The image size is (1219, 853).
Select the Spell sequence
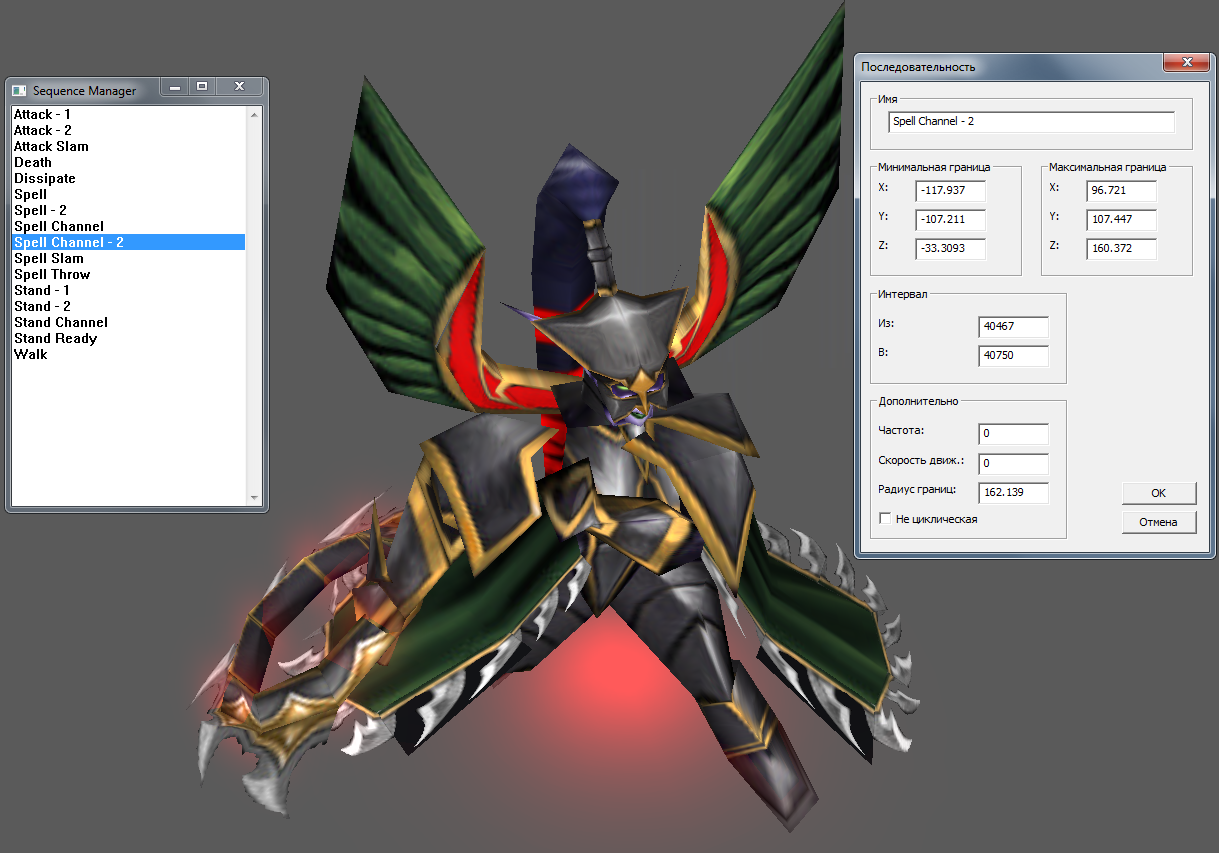click(x=128, y=194)
